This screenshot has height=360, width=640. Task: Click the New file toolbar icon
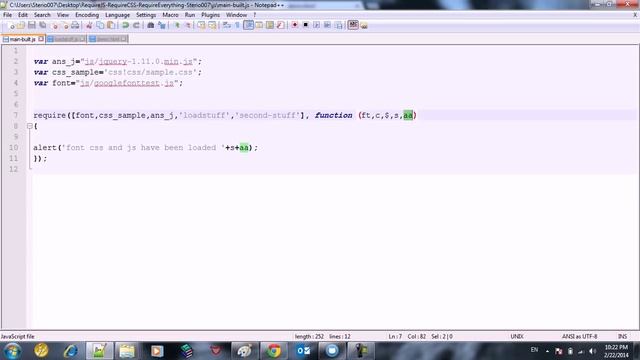(x=11, y=25)
